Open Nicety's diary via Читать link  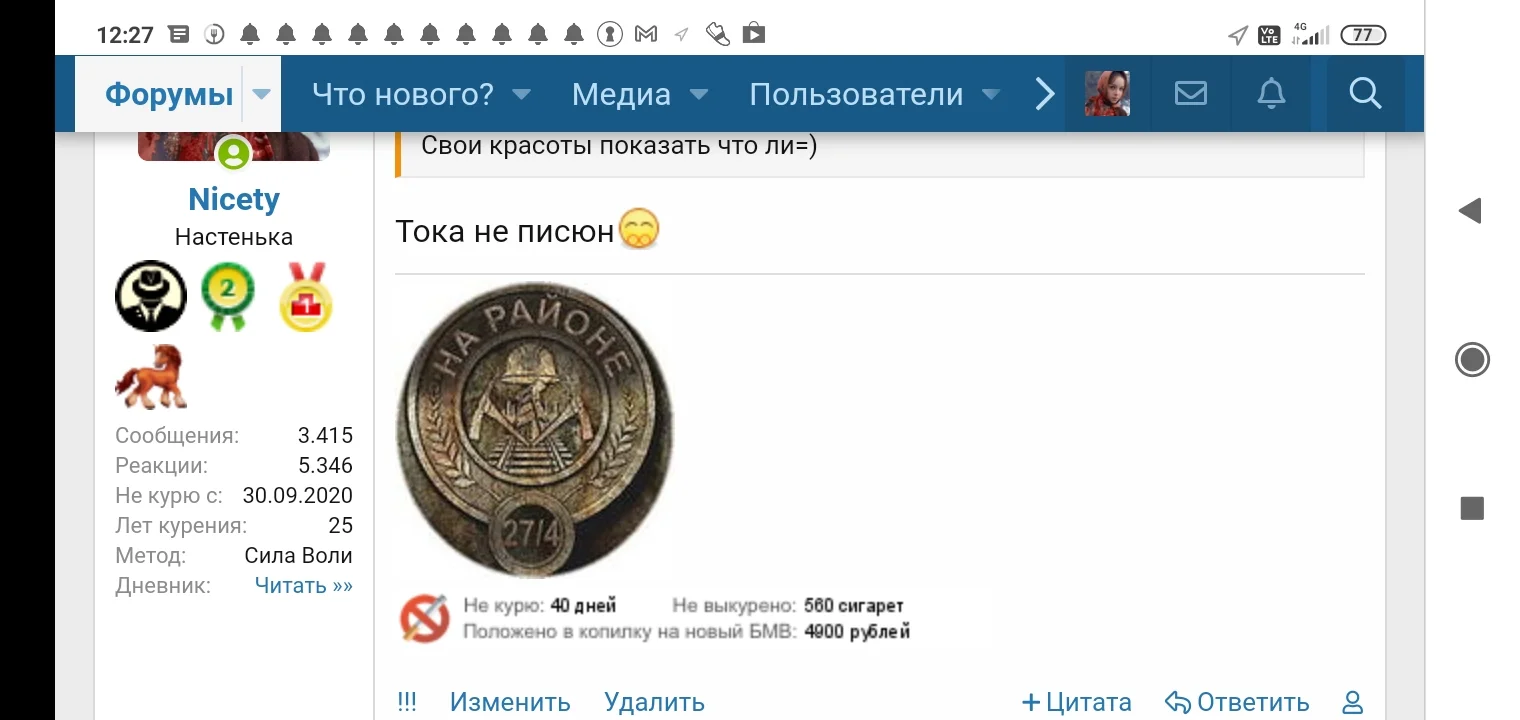[304, 586]
